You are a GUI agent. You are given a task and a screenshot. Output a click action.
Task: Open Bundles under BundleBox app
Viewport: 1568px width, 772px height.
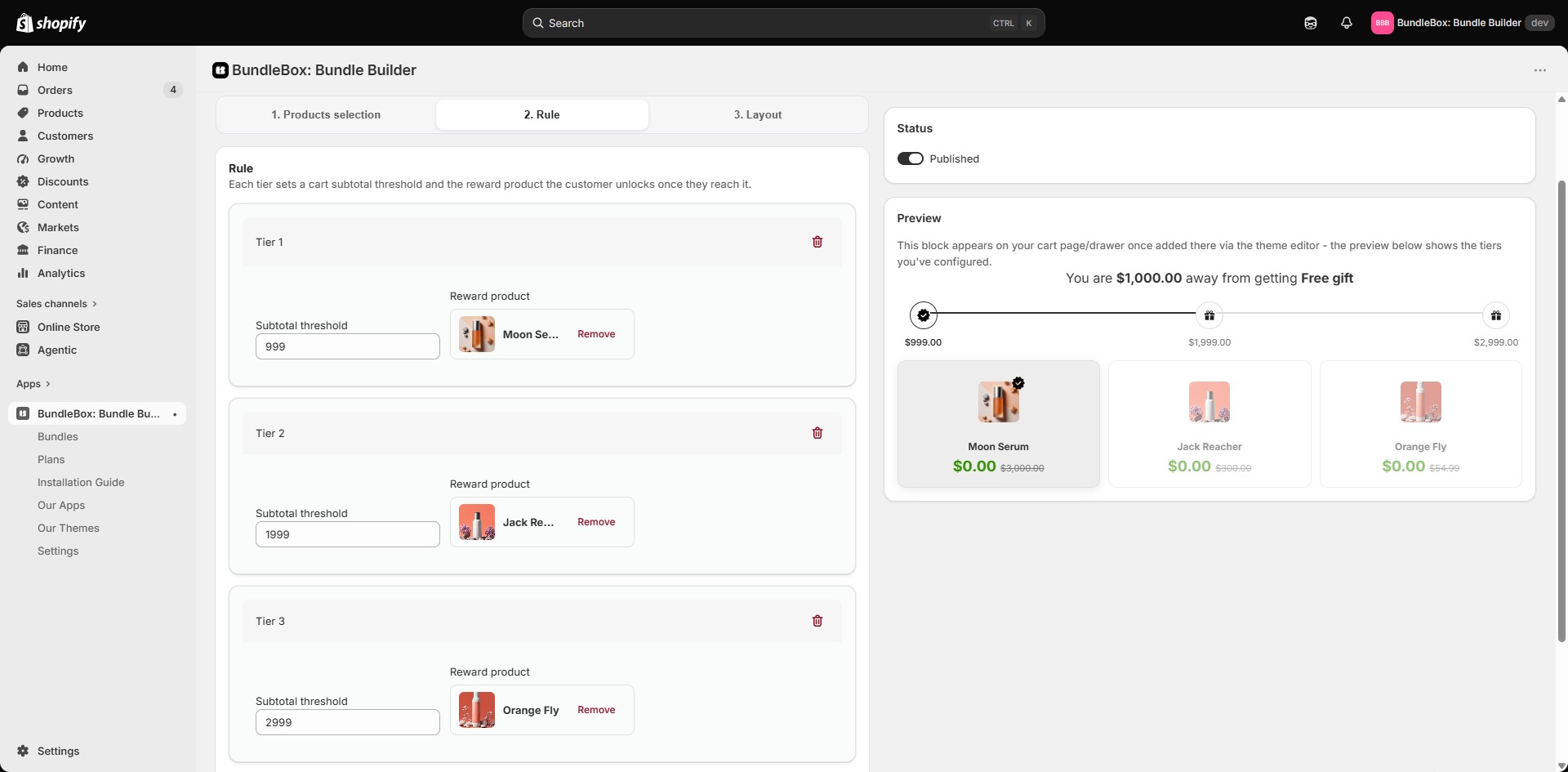(58, 436)
